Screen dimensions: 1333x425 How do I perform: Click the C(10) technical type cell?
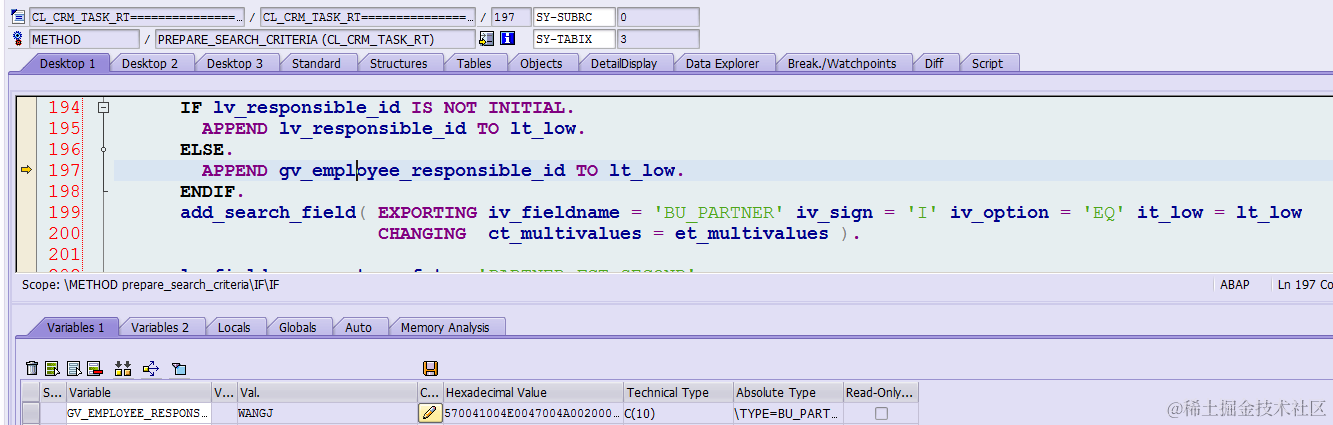coord(678,413)
